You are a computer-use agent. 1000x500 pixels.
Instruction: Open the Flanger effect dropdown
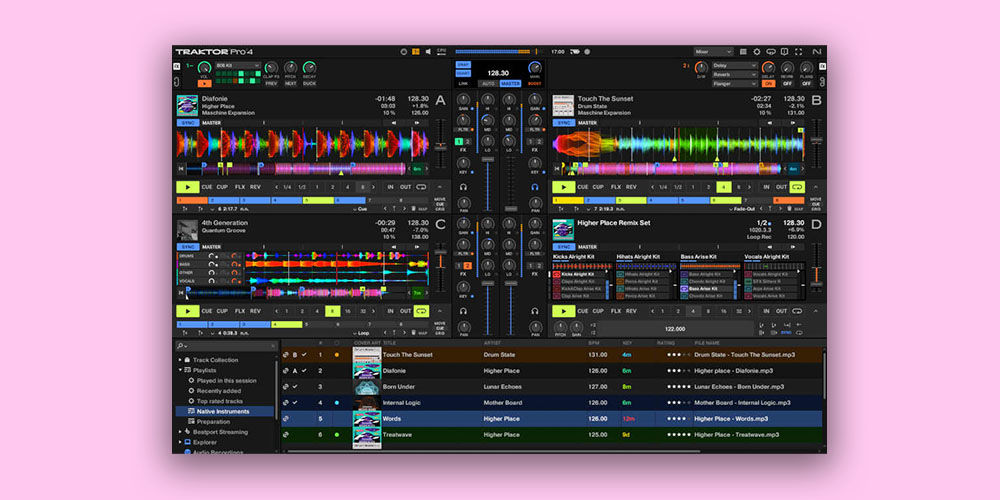tap(735, 84)
